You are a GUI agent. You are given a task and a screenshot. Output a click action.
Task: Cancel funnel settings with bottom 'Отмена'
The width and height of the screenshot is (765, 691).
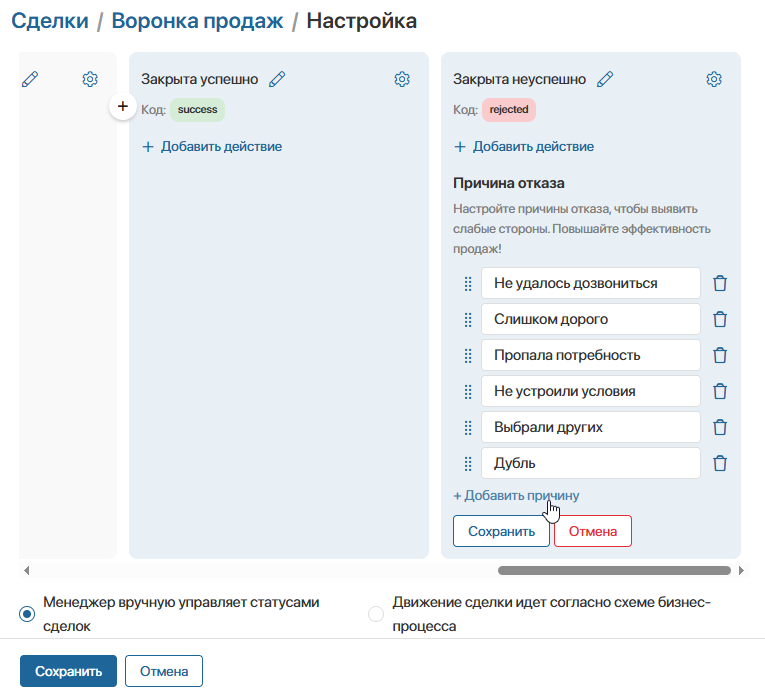point(164,671)
